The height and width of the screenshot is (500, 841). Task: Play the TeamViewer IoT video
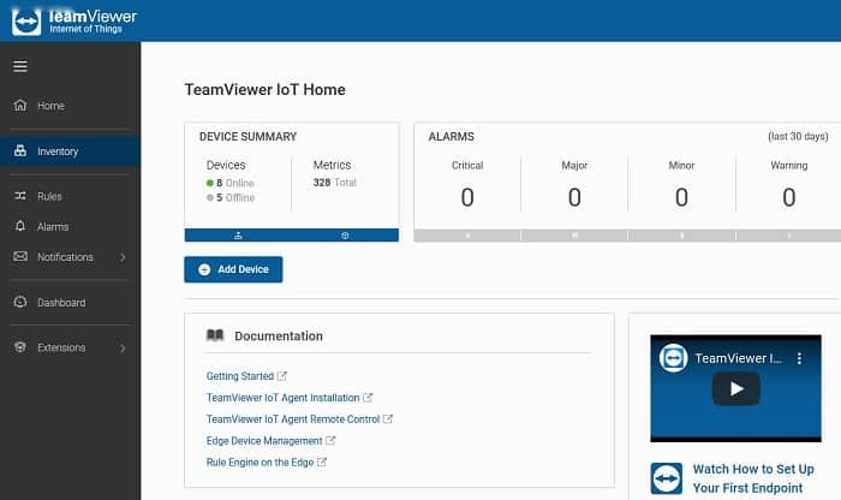[x=735, y=389]
